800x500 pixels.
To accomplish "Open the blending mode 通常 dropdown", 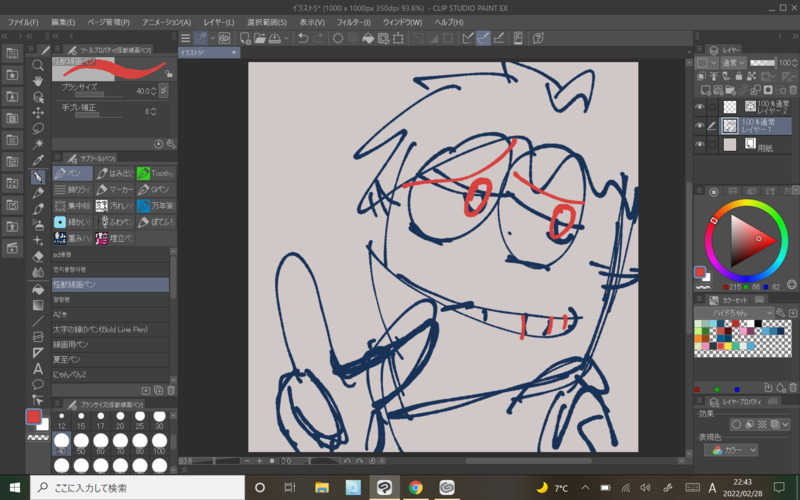I will [734, 63].
